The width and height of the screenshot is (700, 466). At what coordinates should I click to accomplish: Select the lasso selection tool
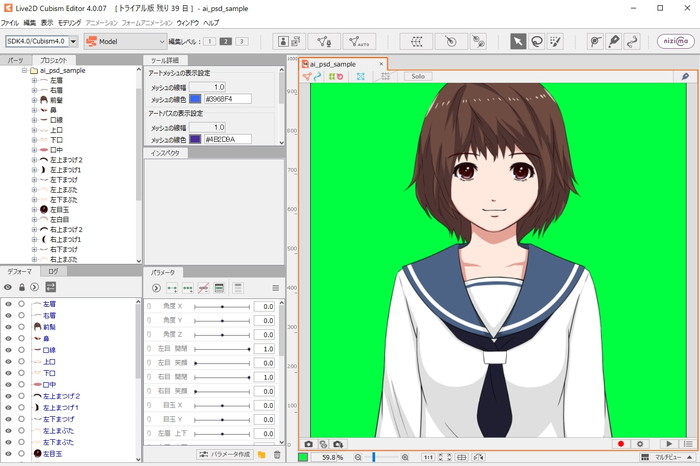click(537, 42)
